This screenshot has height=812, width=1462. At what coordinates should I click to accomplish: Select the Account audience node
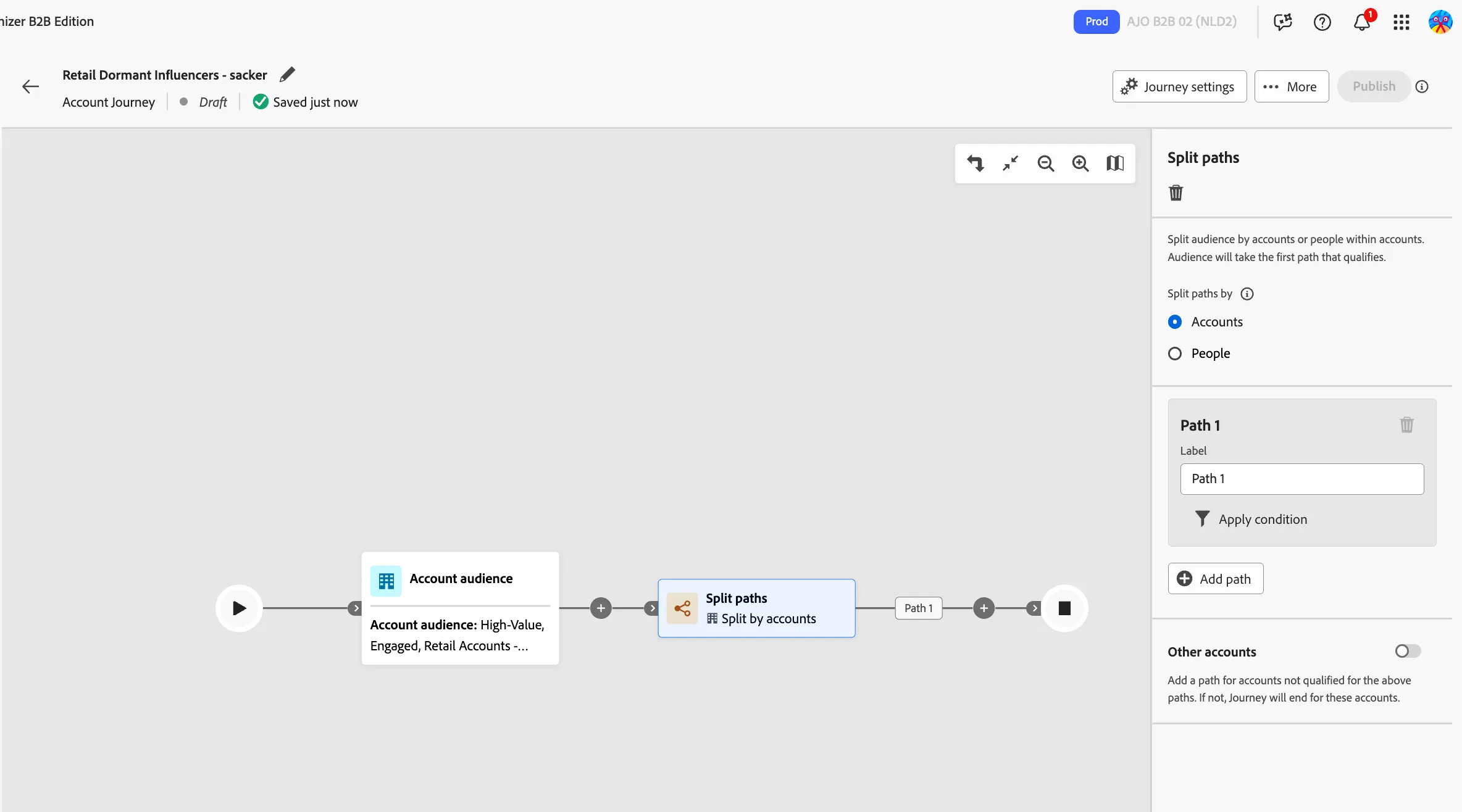(460, 608)
